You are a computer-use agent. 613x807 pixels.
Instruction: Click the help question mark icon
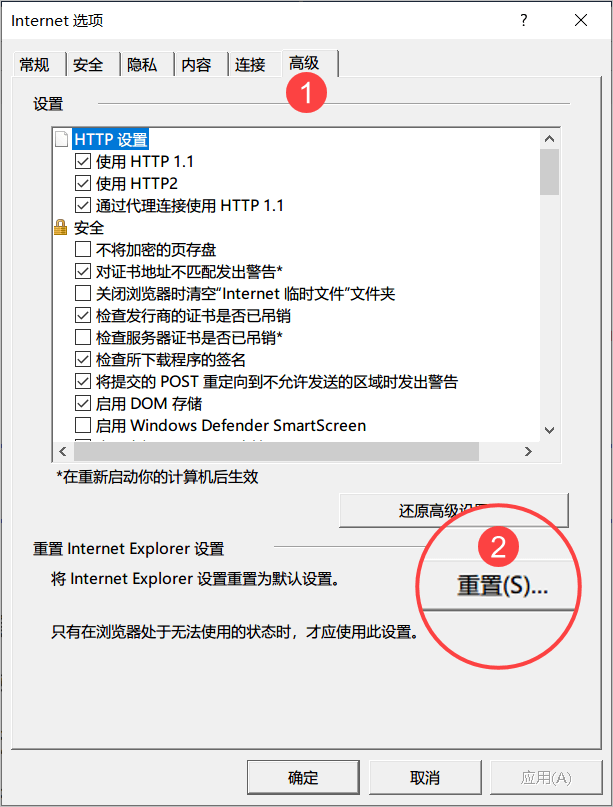523,20
